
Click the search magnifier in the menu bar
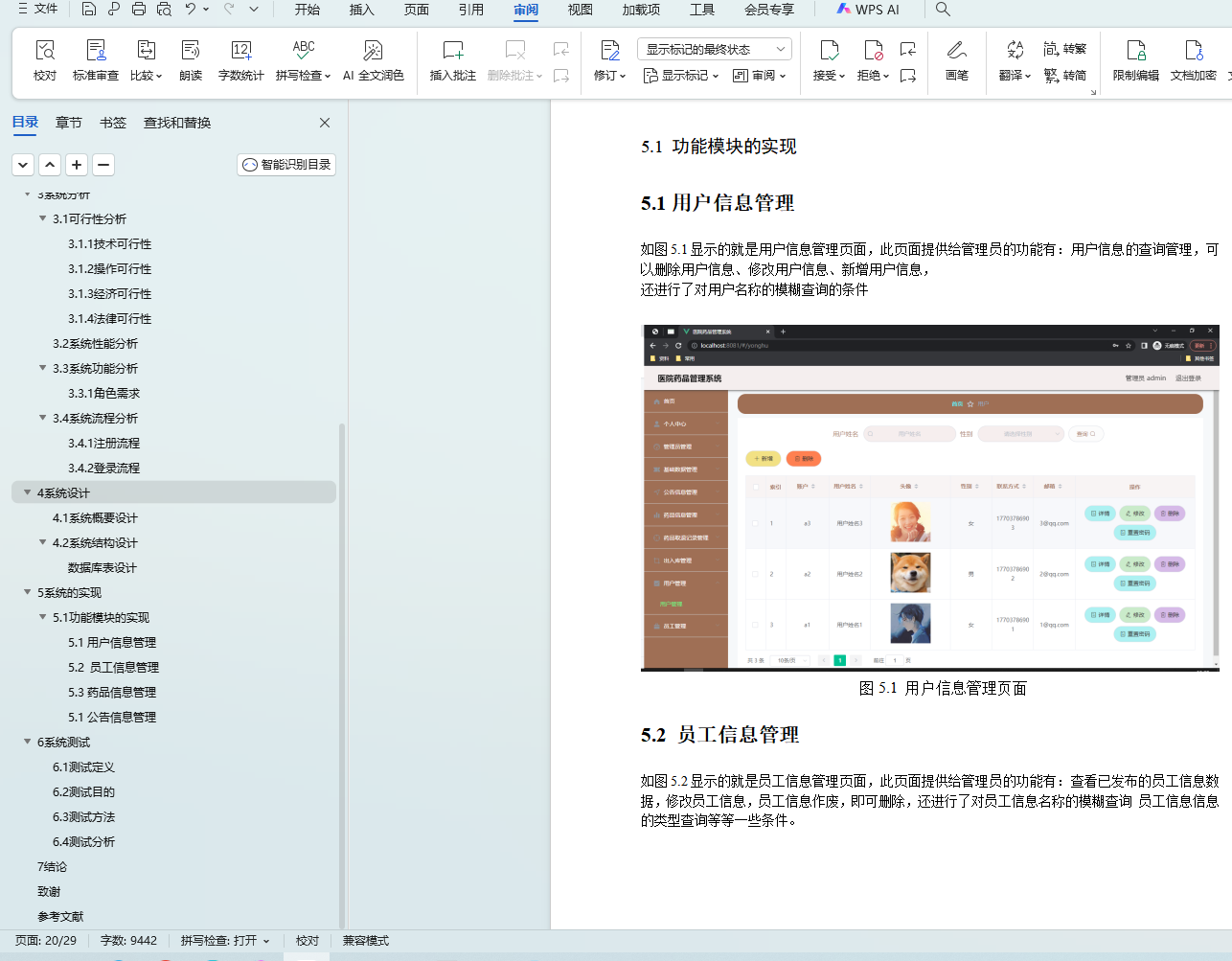point(943,10)
